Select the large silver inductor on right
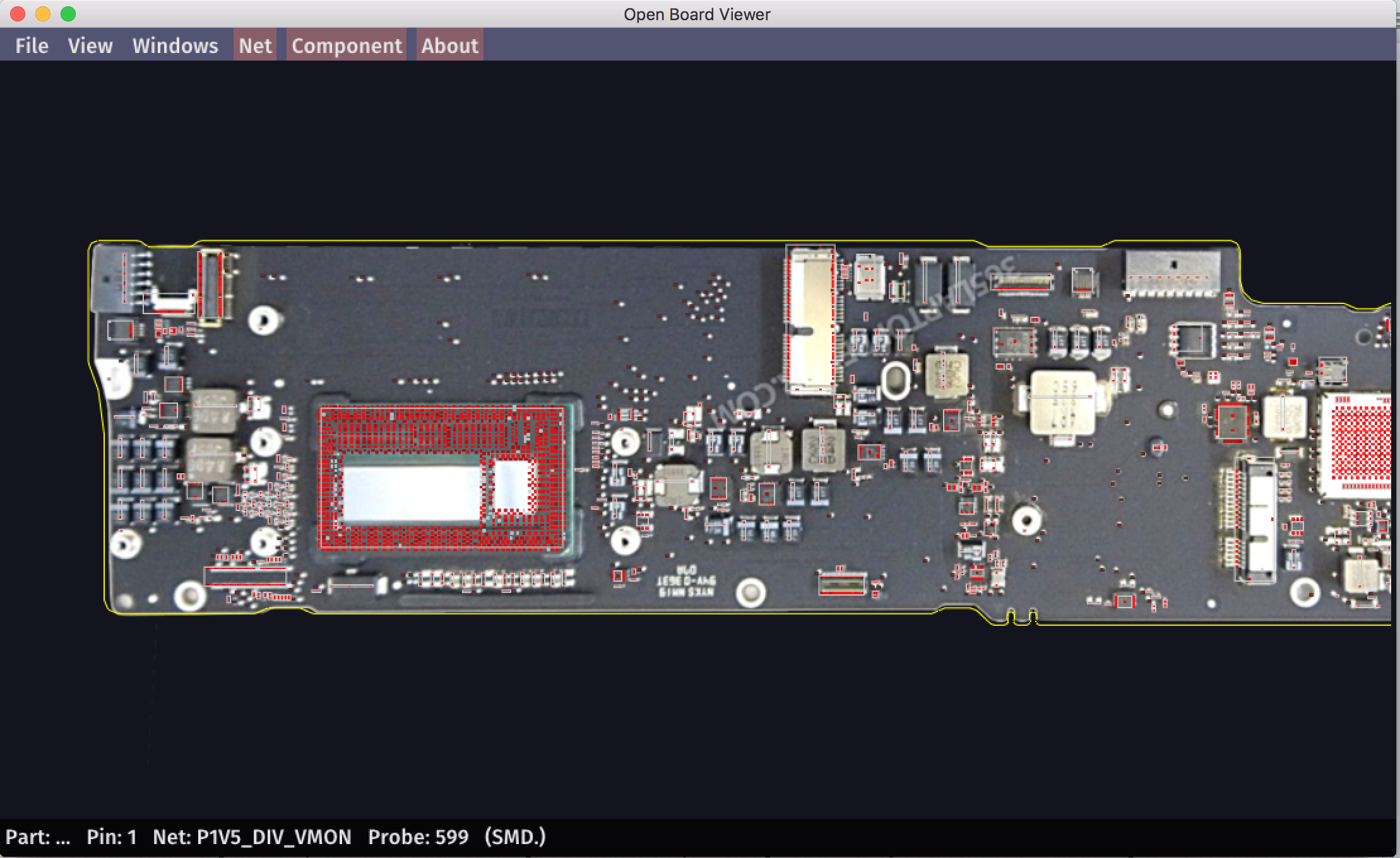 1063,403
